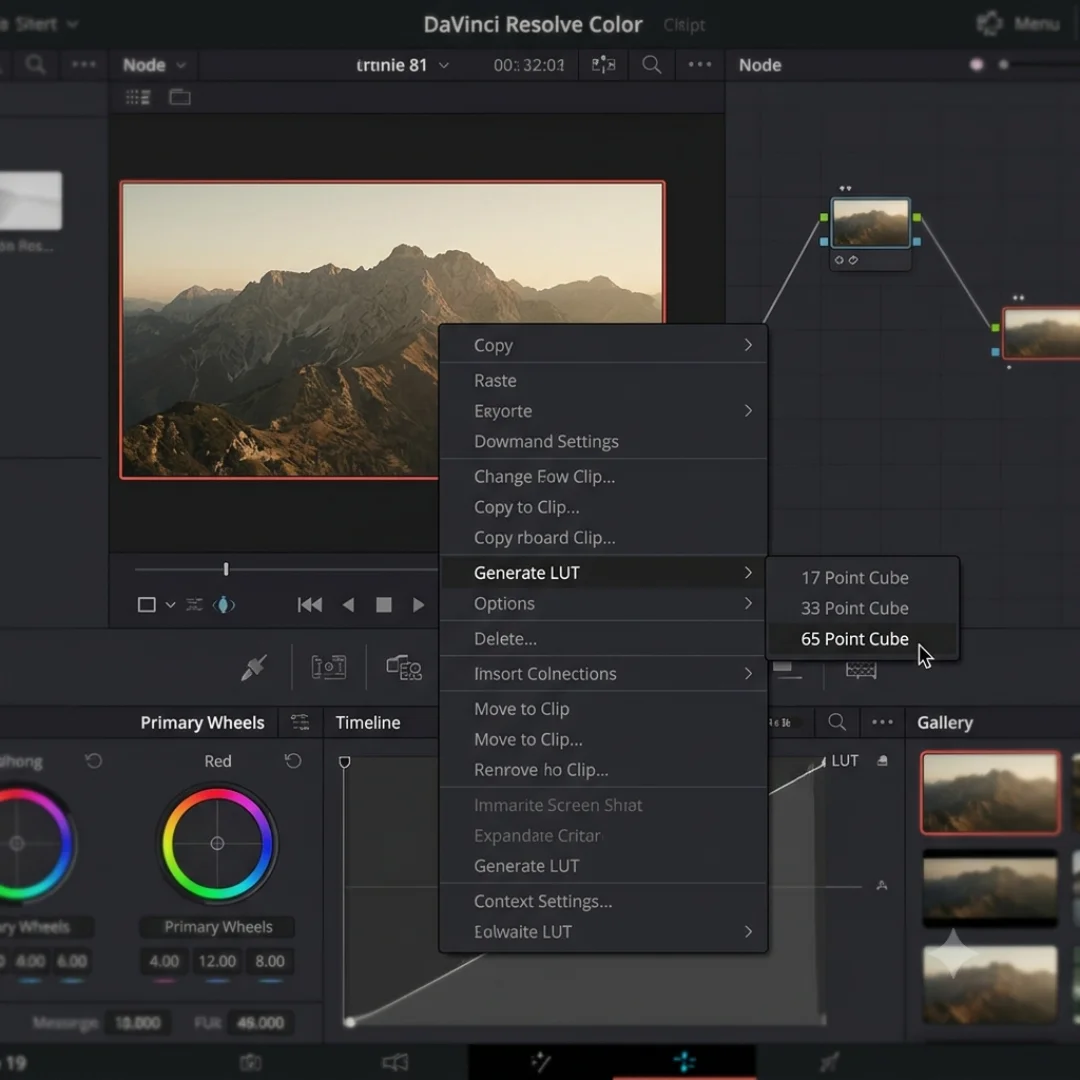Click the split-screen compare icon
Image resolution: width=1080 pixels, height=1080 pixels.
click(x=603, y=65)
